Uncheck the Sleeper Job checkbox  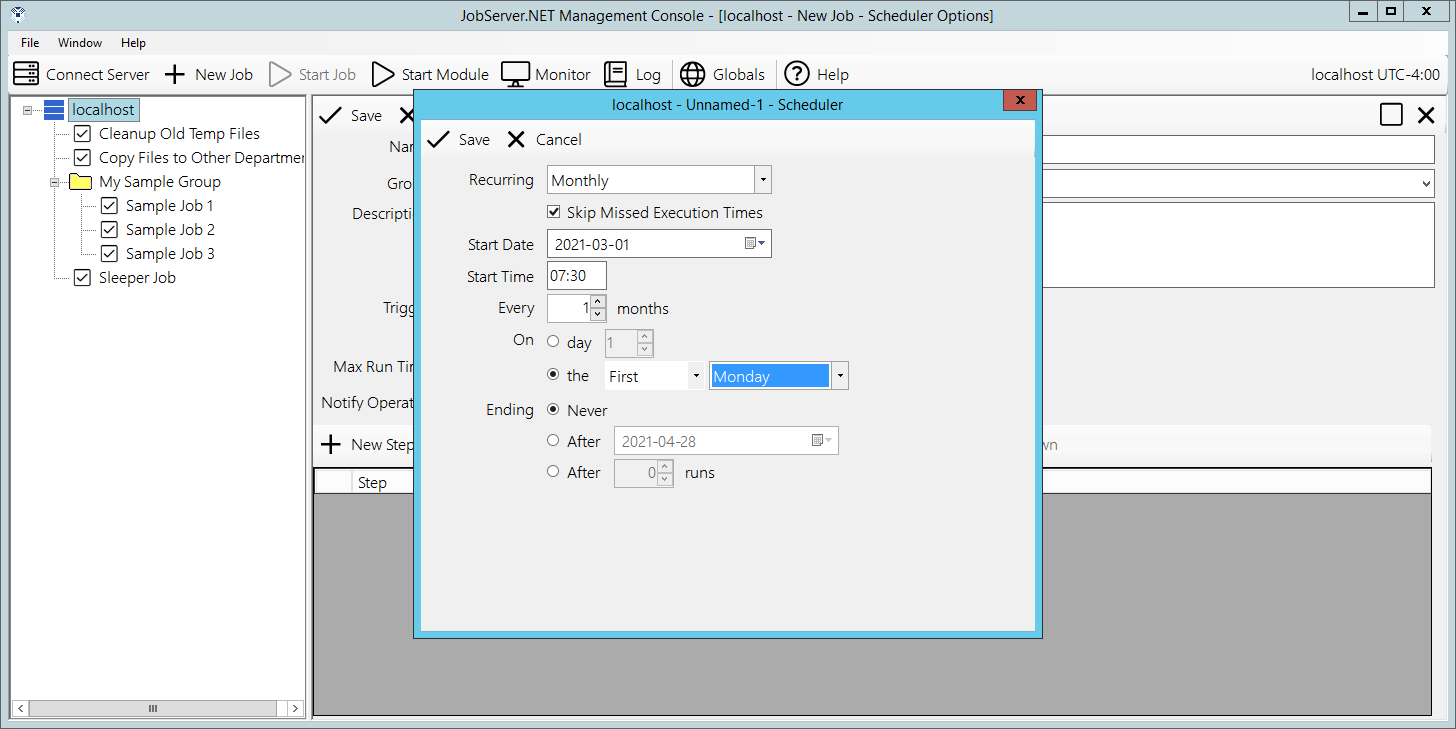click(x=83, y=278)
